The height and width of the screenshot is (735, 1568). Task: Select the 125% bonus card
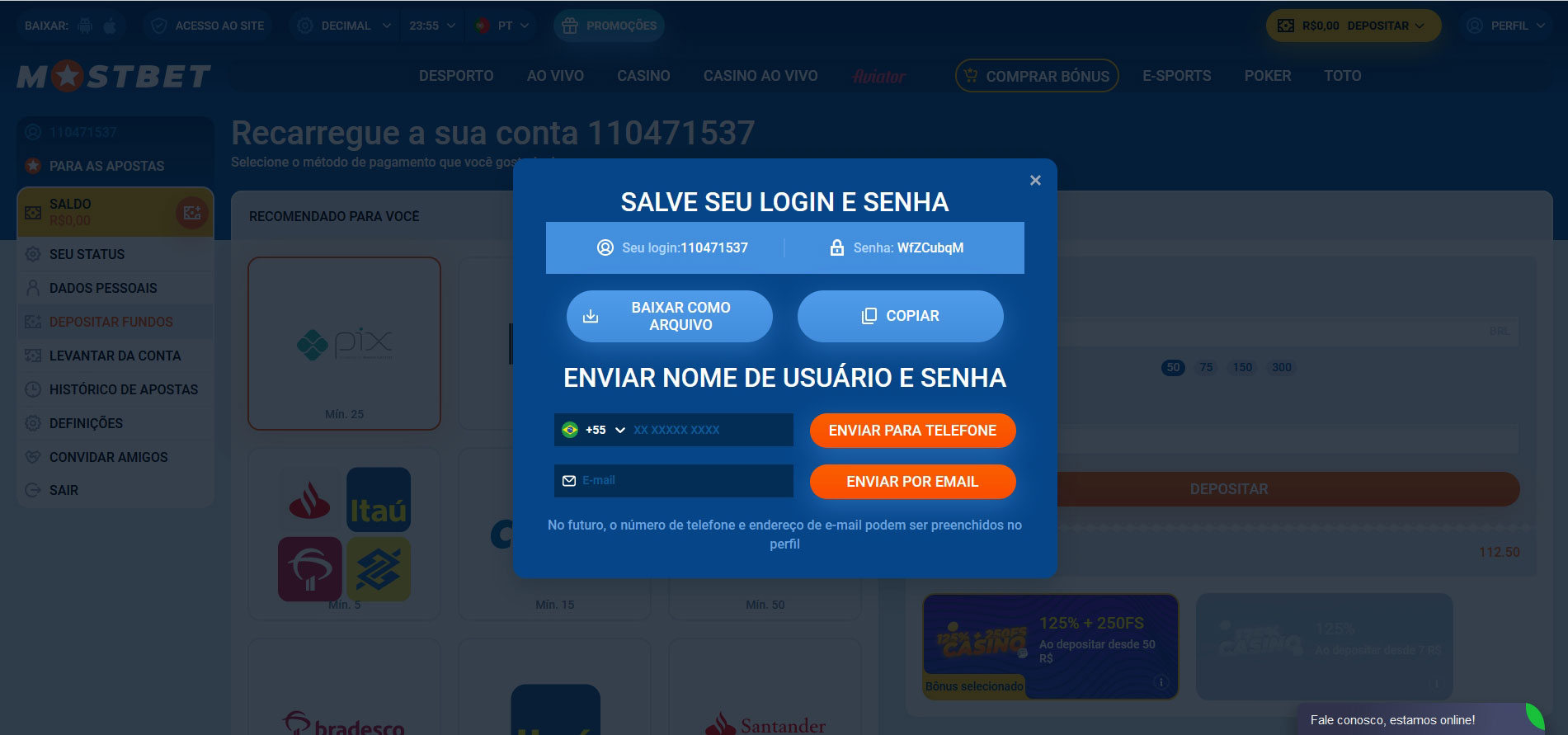tap(1325, 646)
